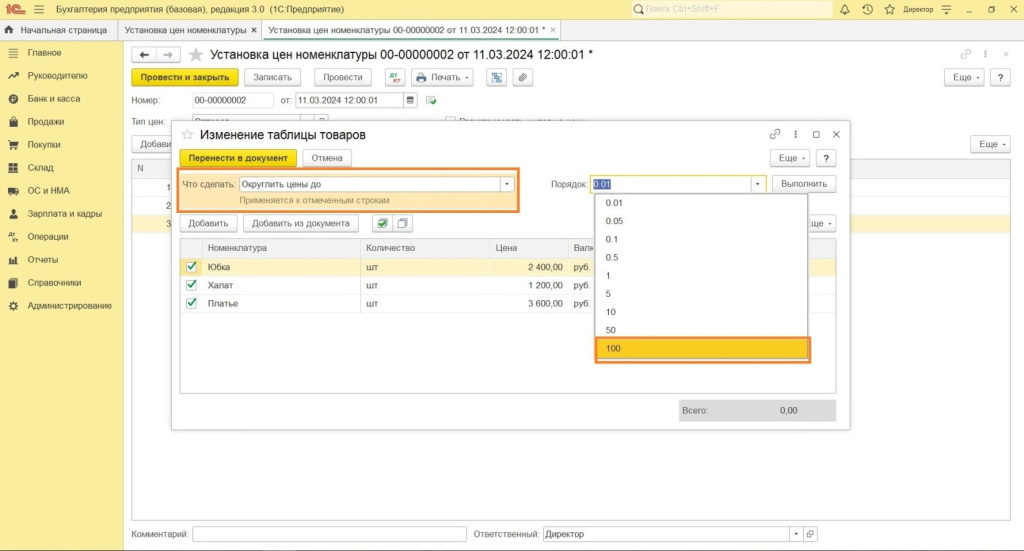Open the Печать dropdown button
Image resolution: width=1024 pixels, height=551 pixels.
[440, 77]
